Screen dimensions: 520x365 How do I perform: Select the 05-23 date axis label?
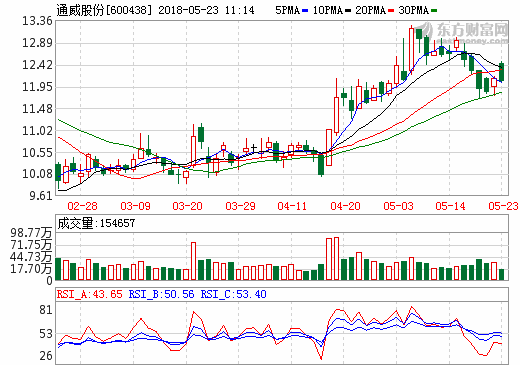pos(503,206)
